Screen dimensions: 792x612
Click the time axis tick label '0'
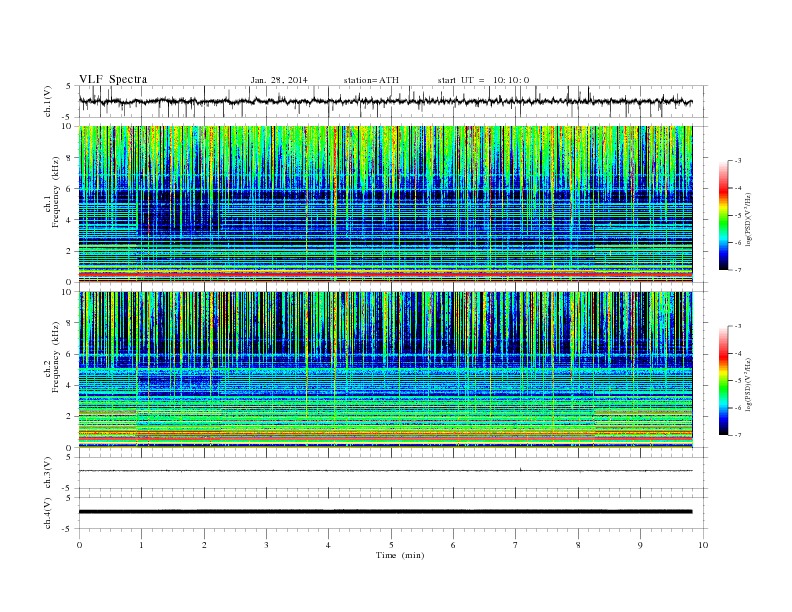point(79,545)
